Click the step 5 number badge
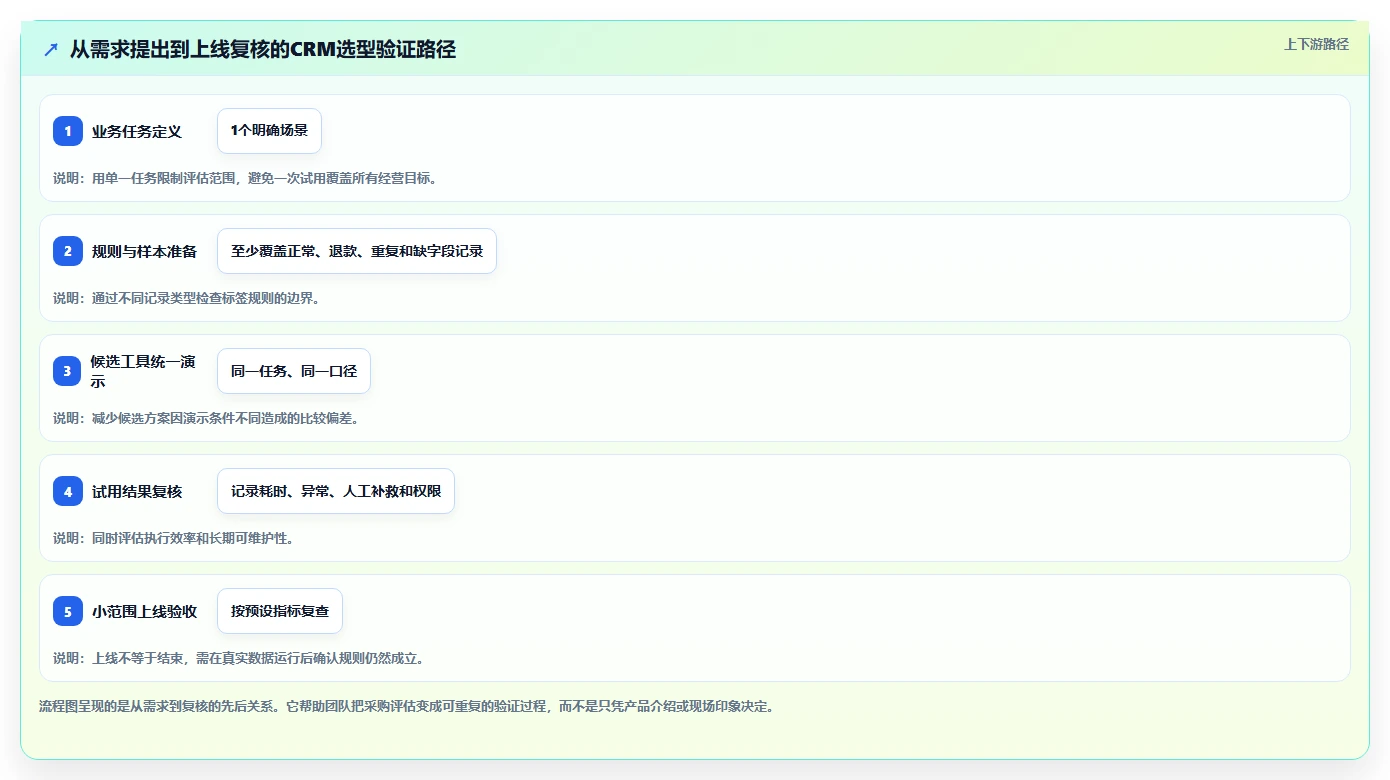Viewport: 1390px width, 780px height. pos(68,611)
